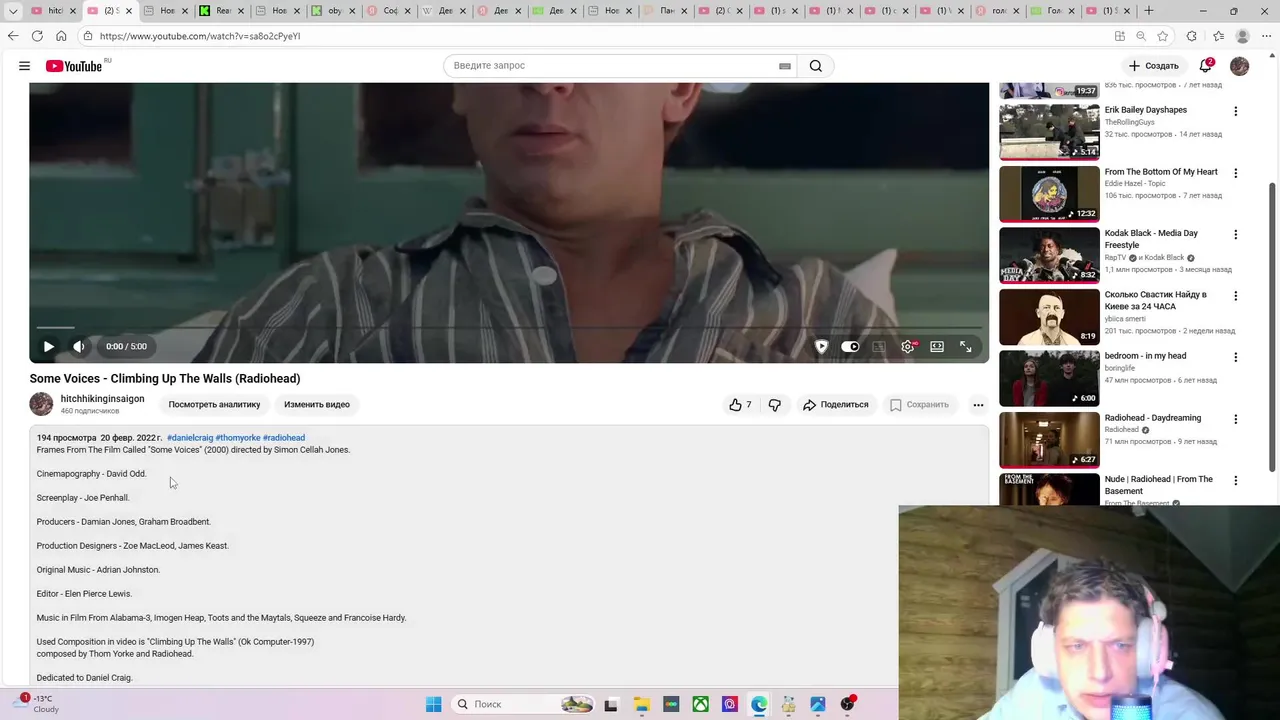Click the Сохранить save button
Screen dimensions: 1280x720
pyautogui.click(x=919, y=405)
